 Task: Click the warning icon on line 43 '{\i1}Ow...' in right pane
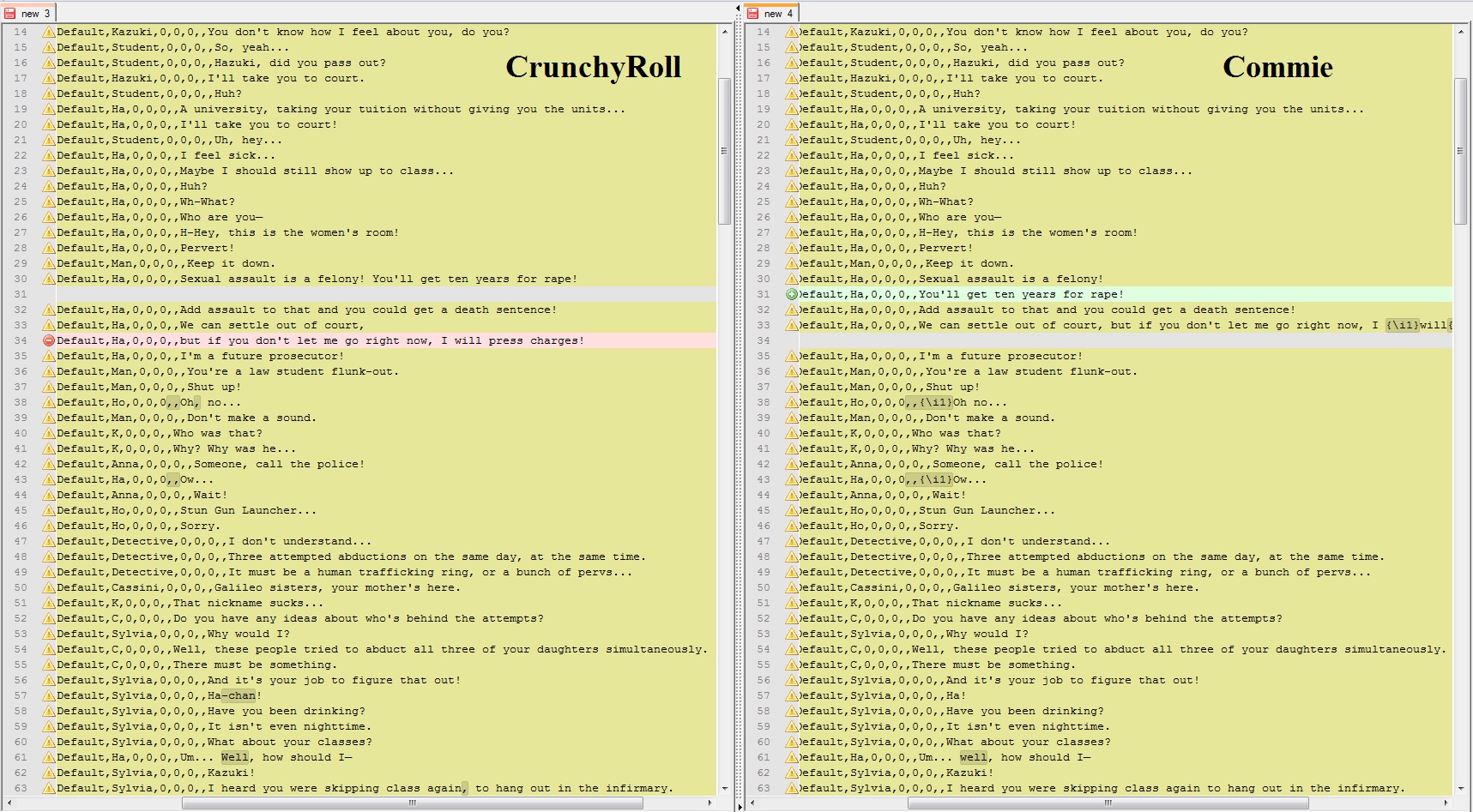click(x=792, y=479)
